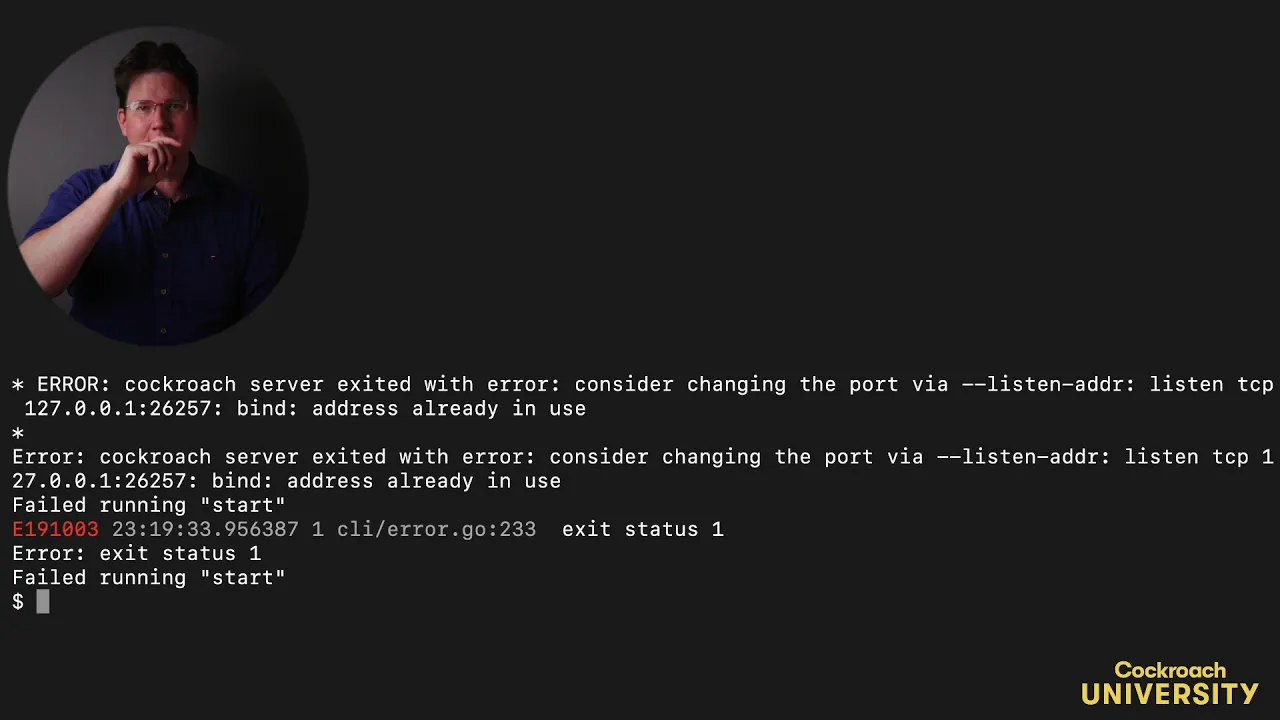Click the "Error: exit status 1" line

coord(136,553)
